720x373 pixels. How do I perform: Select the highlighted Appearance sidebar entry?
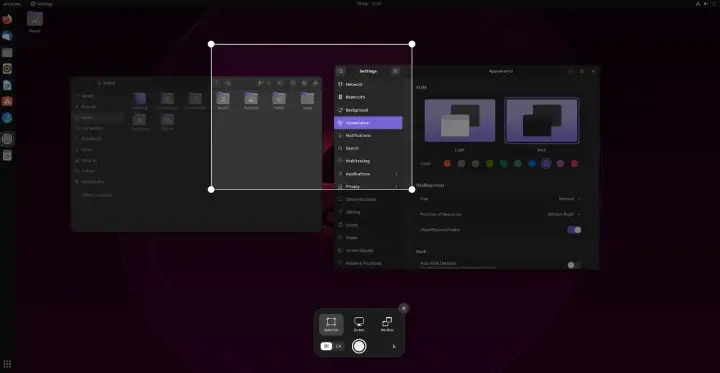pos(368,123)
